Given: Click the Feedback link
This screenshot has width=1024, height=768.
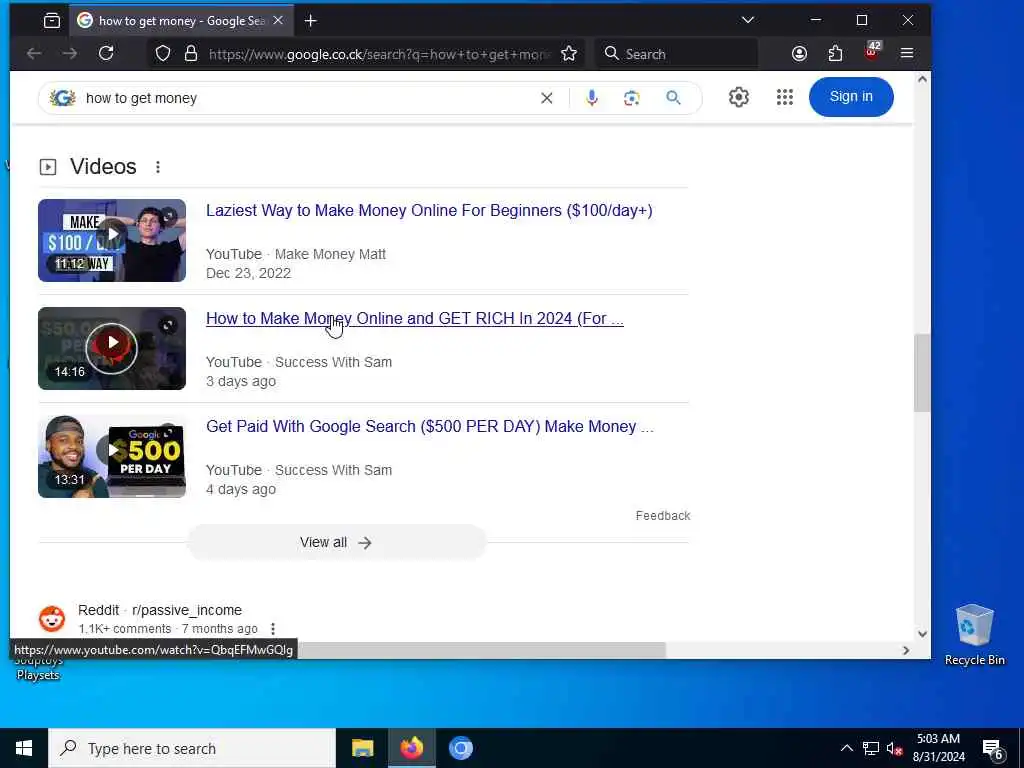Looking at the screenshot, I should [662, 515].
